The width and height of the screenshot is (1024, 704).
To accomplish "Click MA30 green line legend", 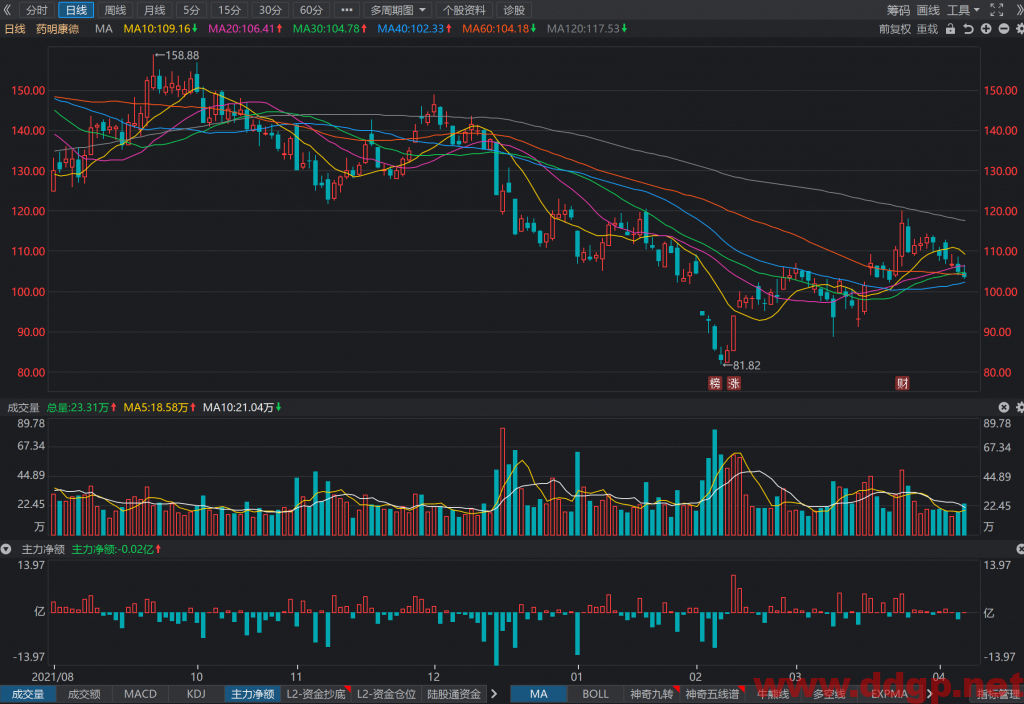I will point(330,29).
